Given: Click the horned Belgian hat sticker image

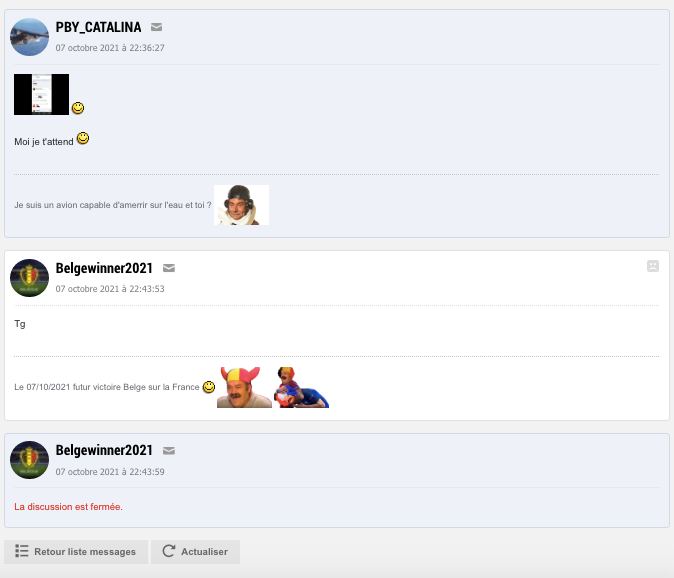Looking at the screenshot, I should pyautogui.click(x=244, y=387).
